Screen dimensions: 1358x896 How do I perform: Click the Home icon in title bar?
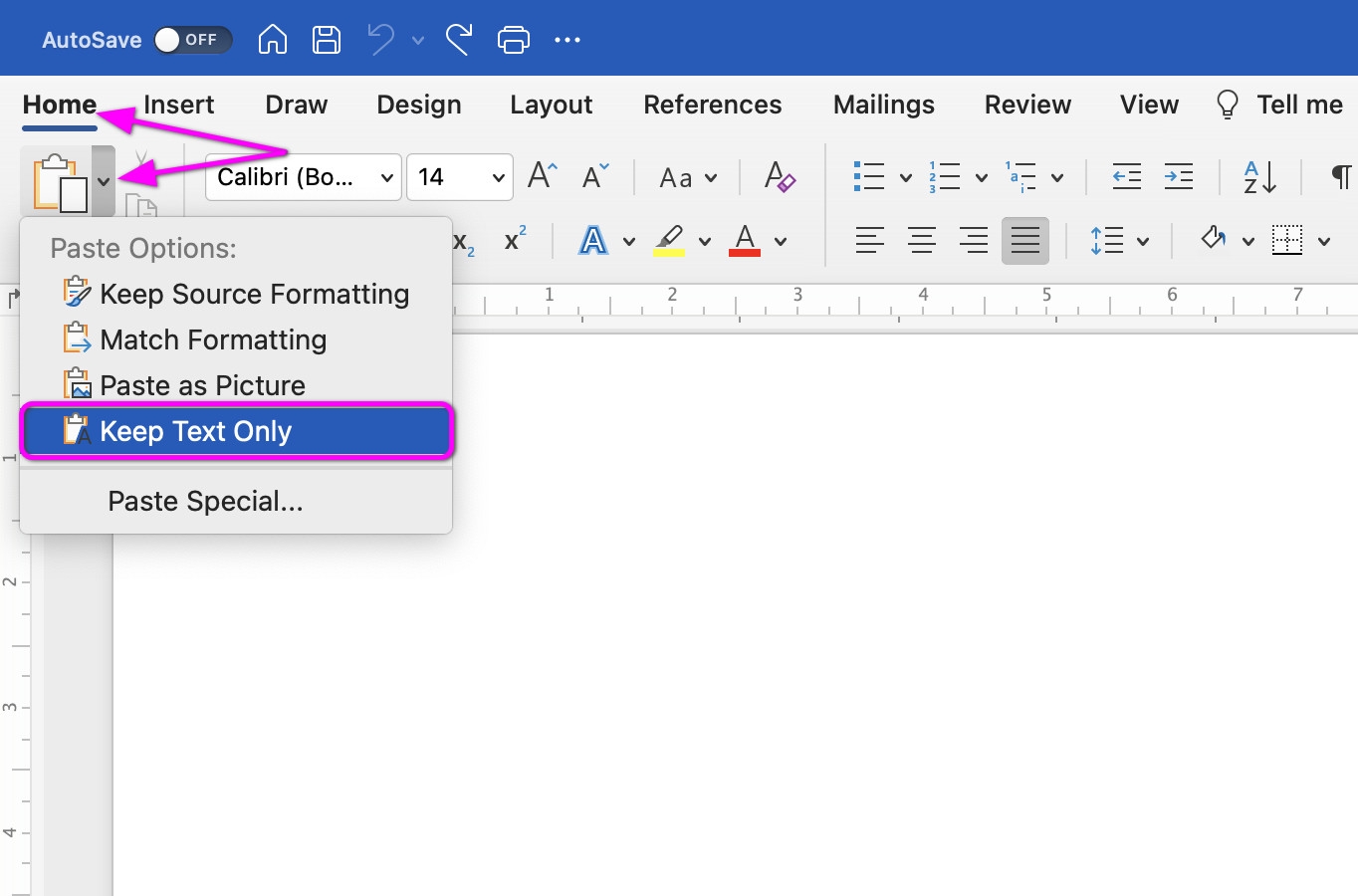272,40
